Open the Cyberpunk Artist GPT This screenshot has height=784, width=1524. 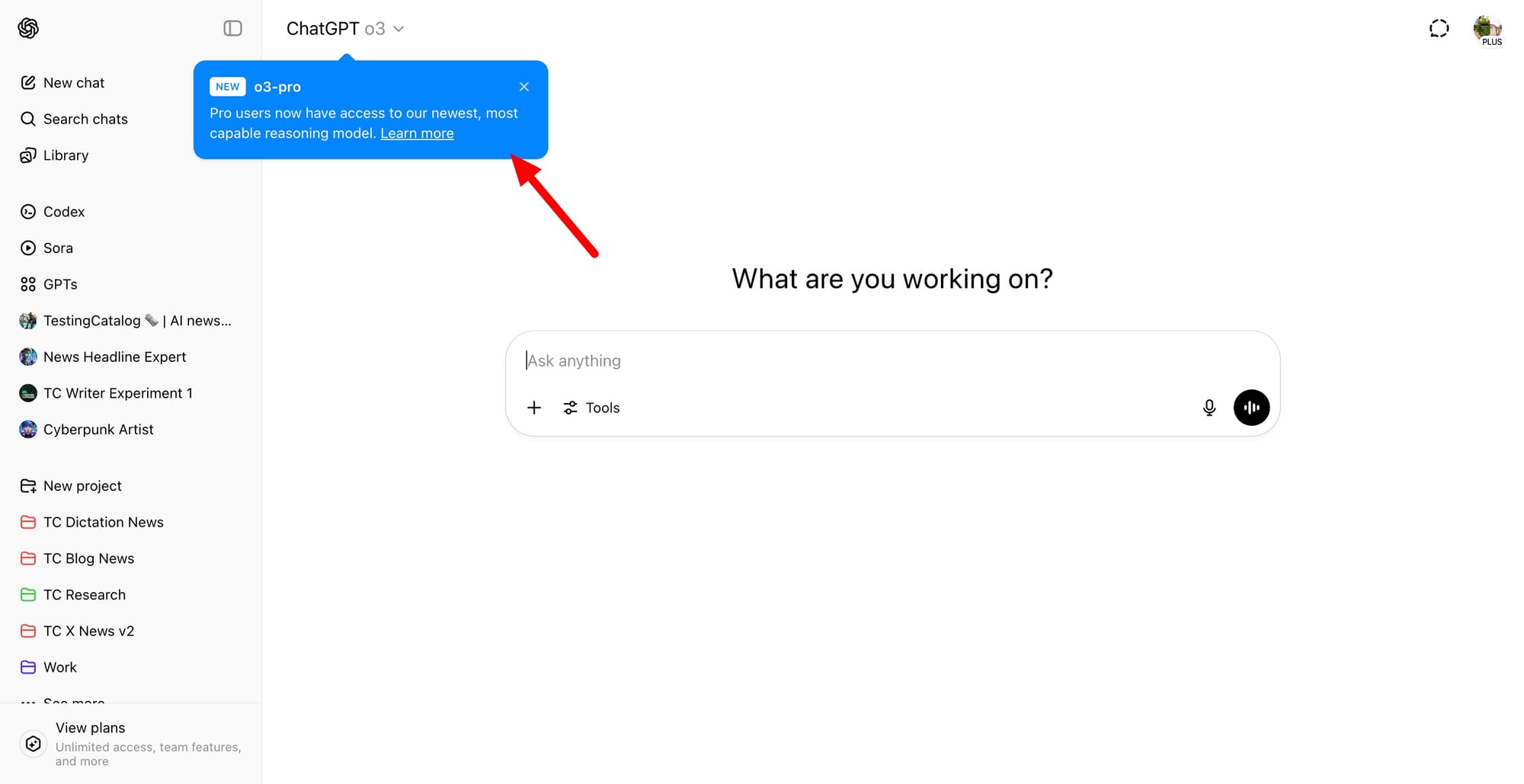coord(131,430)
